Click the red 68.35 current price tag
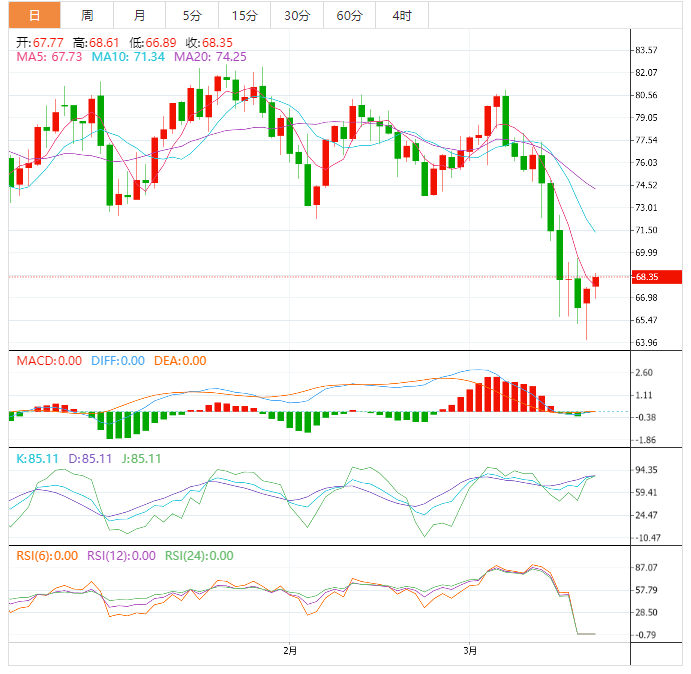The image size is (691, 674). click(657, 276)
